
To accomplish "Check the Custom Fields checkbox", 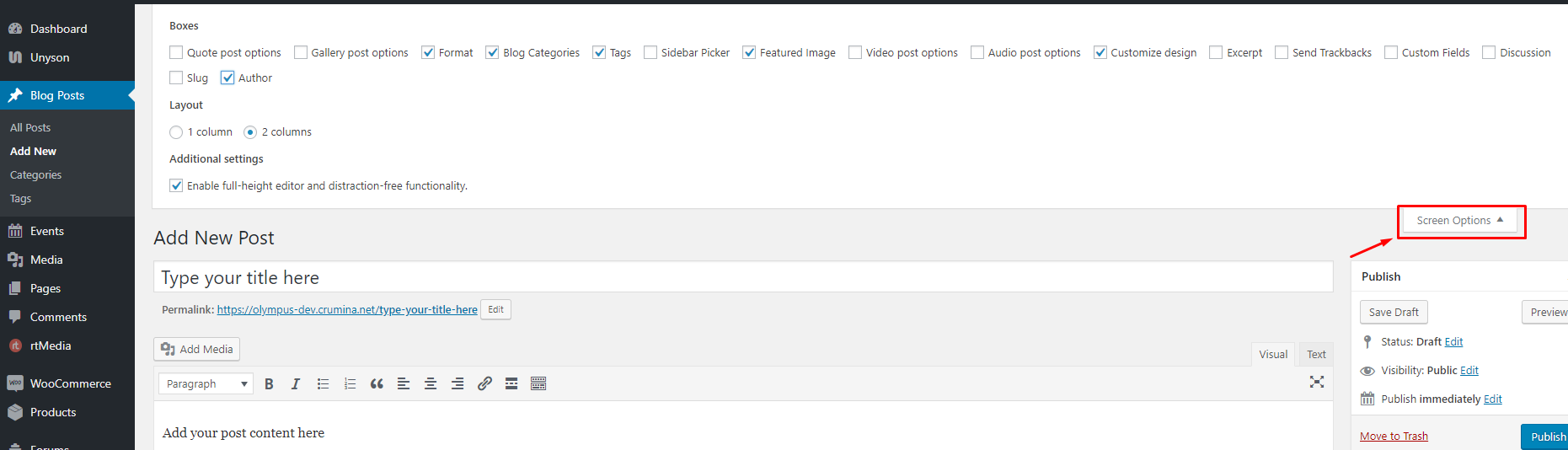I will pos(1391,52).
